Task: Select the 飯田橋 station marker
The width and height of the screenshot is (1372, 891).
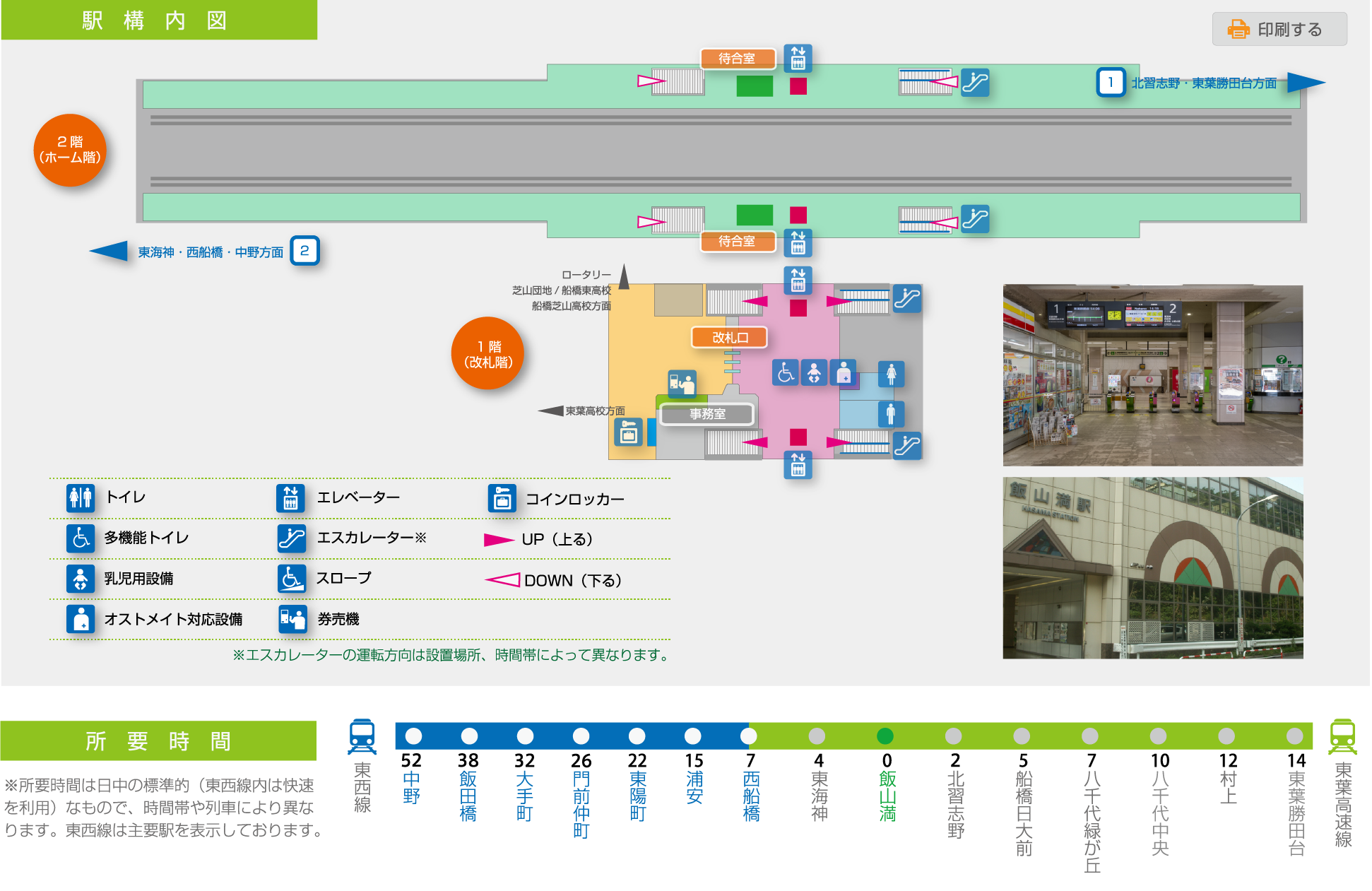Action: pos(469,736)
